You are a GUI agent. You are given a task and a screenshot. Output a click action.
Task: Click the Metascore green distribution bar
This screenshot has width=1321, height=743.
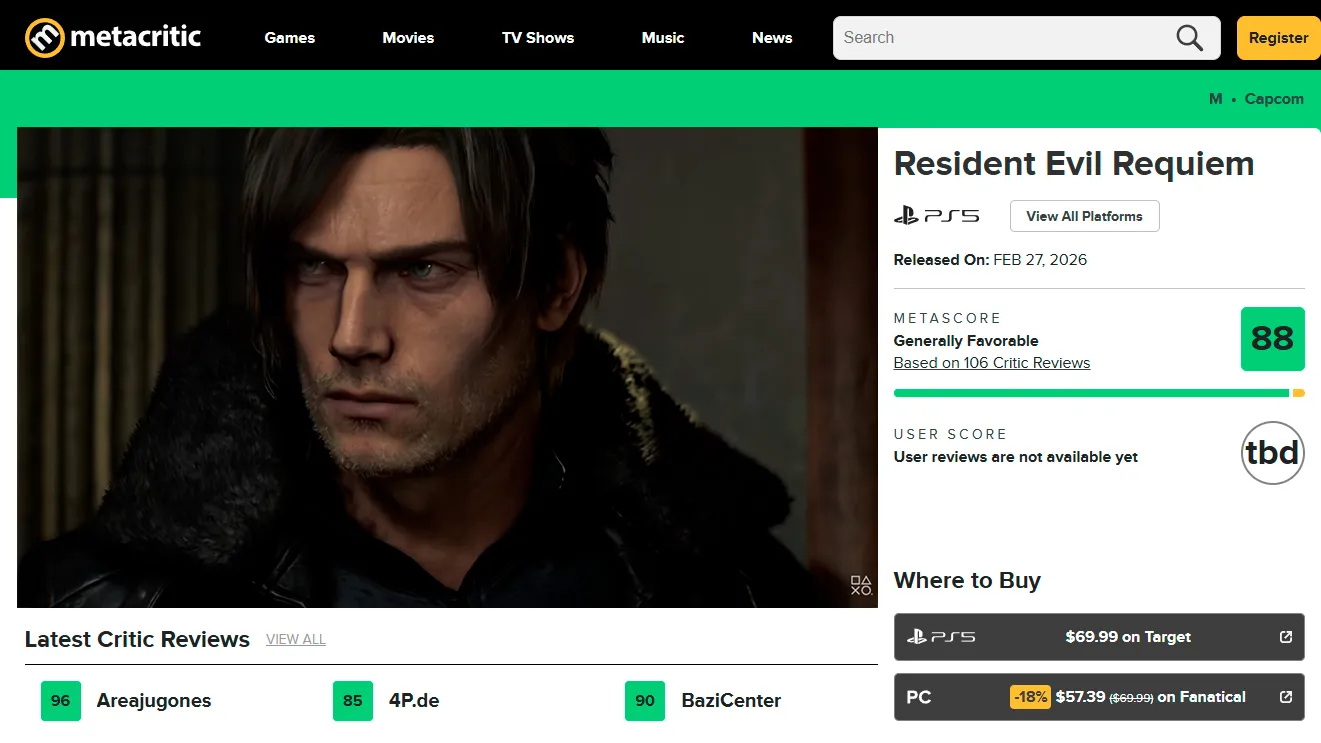[x=1091, y=393]
